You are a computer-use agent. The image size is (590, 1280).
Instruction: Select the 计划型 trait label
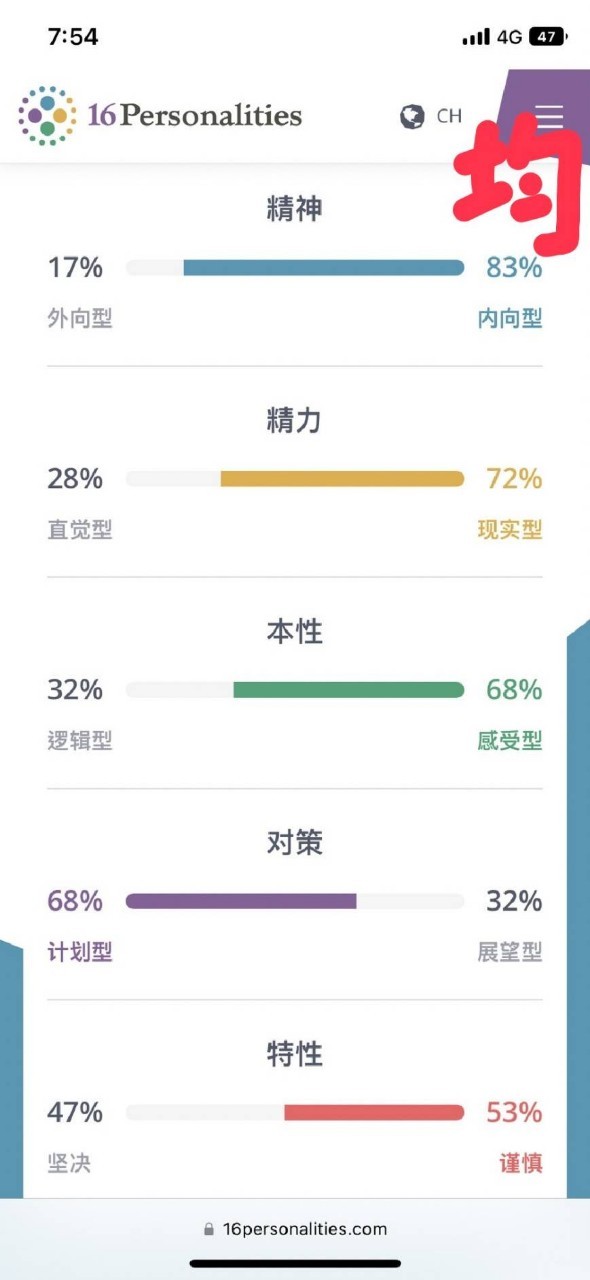[x=78, y=952]
